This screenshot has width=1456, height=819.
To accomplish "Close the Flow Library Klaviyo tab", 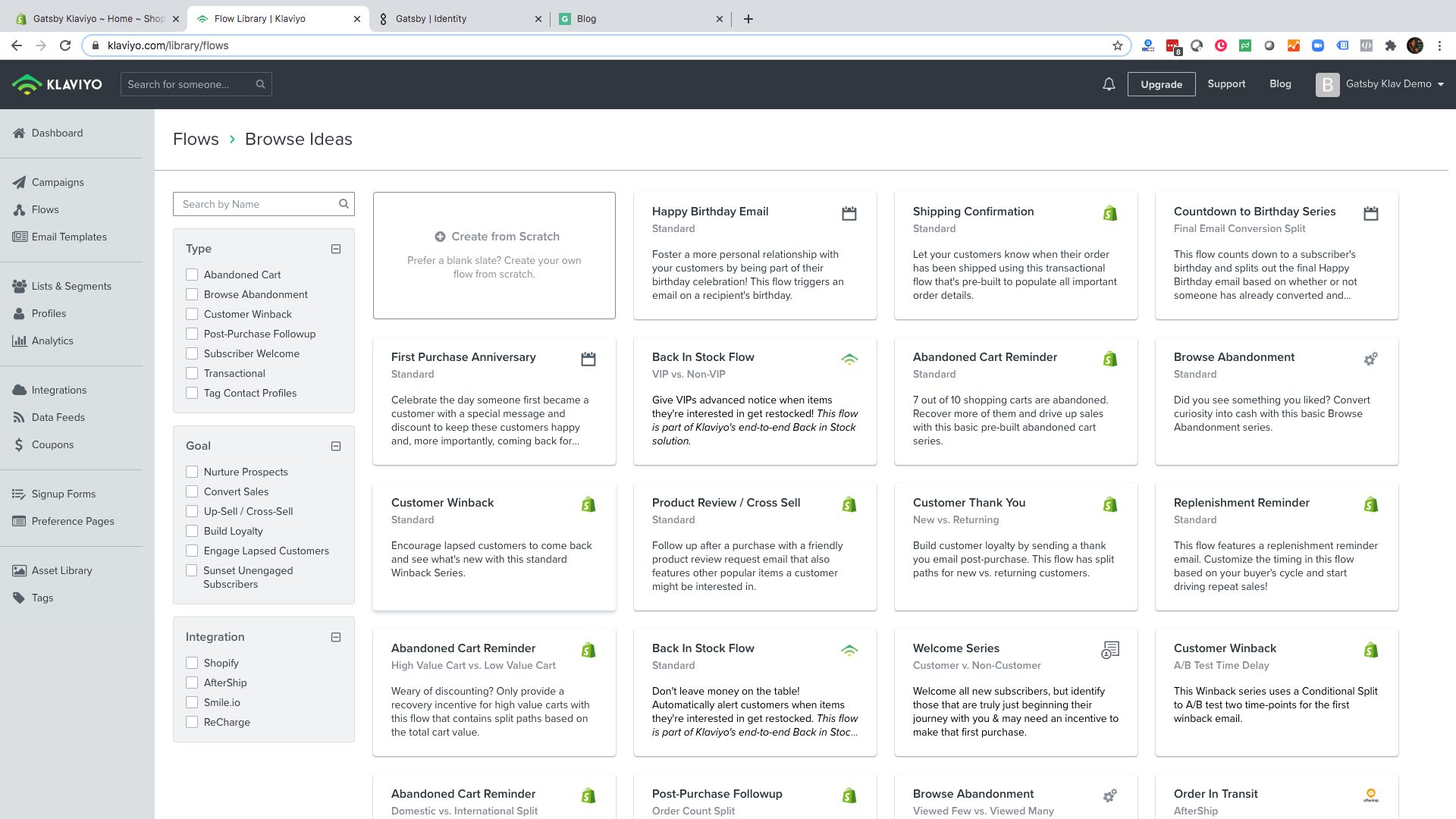I will click(357, 19).
